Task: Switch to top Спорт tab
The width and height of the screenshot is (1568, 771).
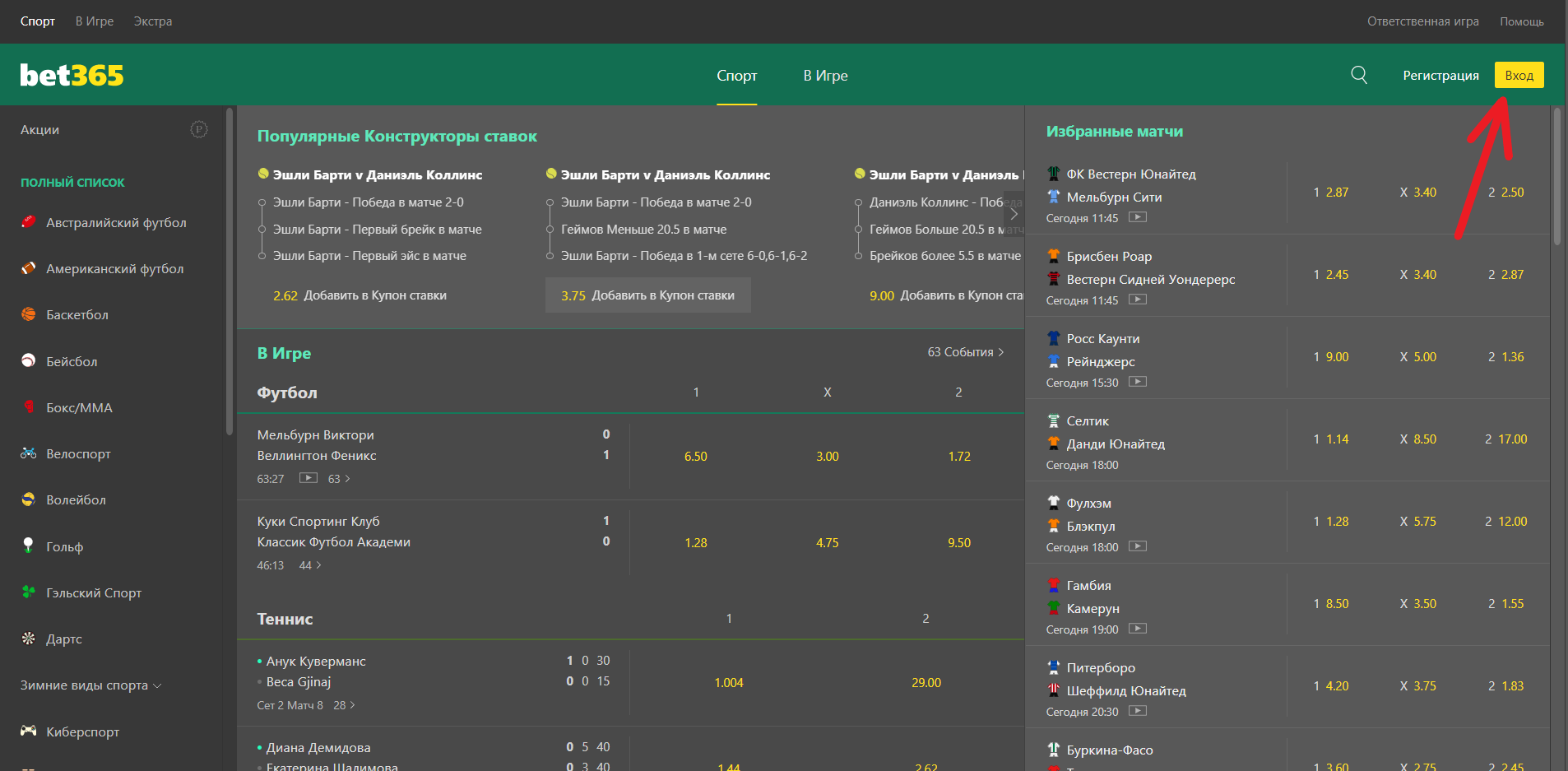Action: [x=38, y=21]
